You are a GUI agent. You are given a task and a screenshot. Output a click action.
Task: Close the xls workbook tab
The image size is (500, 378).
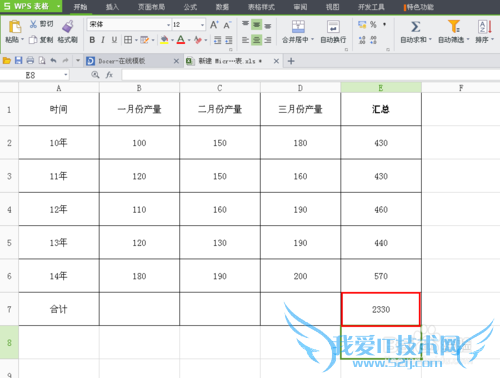click(276, 61)
